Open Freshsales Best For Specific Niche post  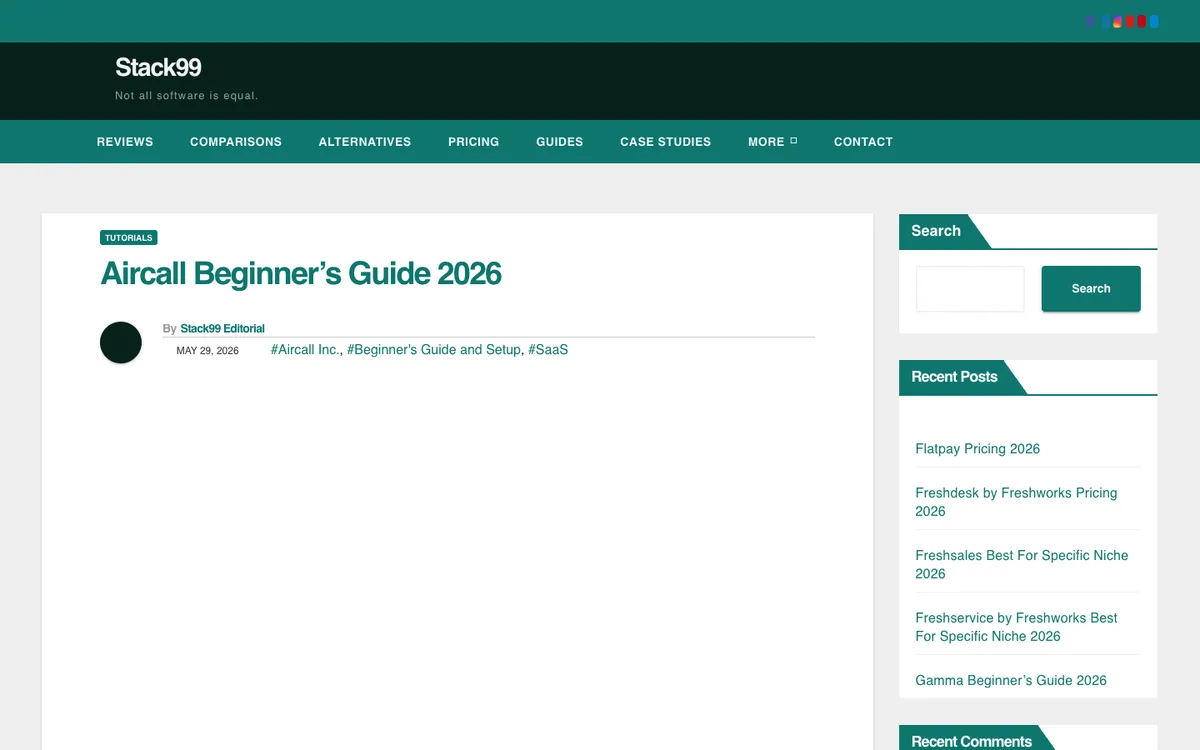pyautogui.click(x=1022, y=564)
